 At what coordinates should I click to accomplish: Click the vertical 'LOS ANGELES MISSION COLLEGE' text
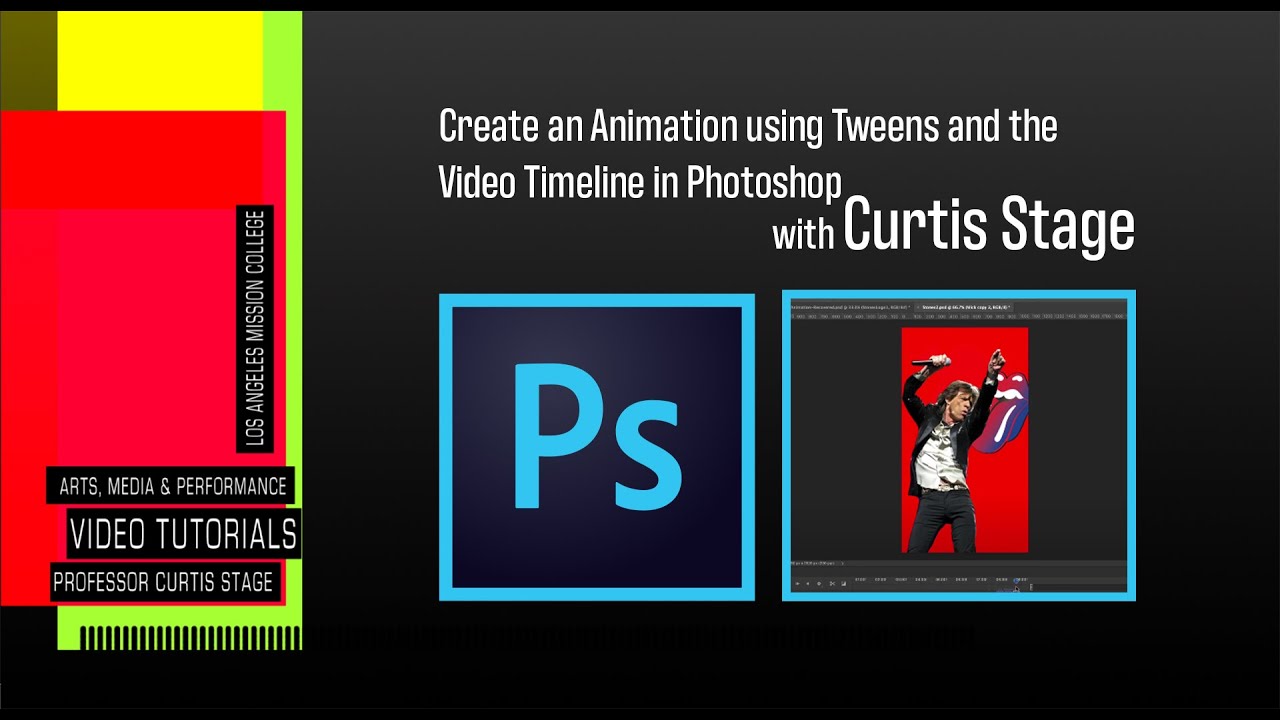click(x=255, y=327)
